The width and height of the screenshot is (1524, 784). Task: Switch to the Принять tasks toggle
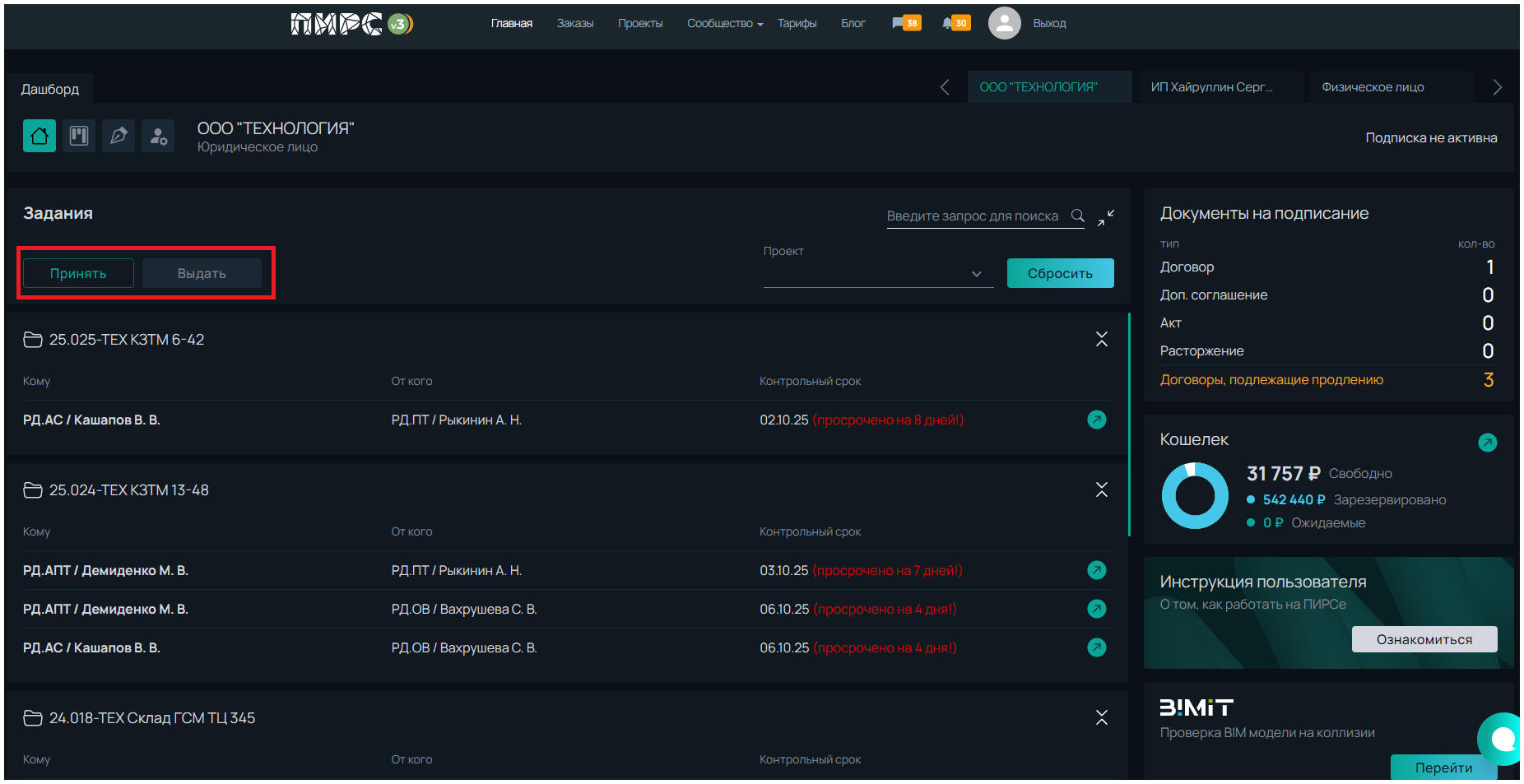pyautogui.click(x=78, y=273)
